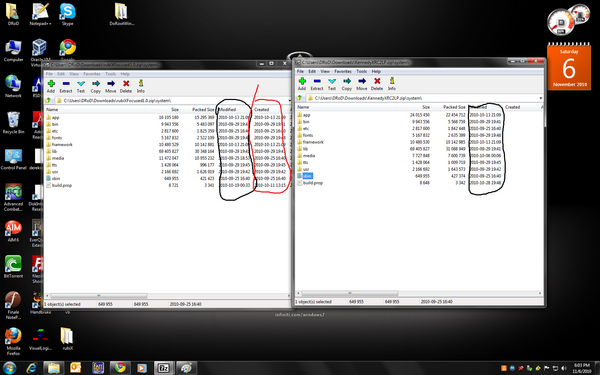Click Windows Start button

point(10,368)
